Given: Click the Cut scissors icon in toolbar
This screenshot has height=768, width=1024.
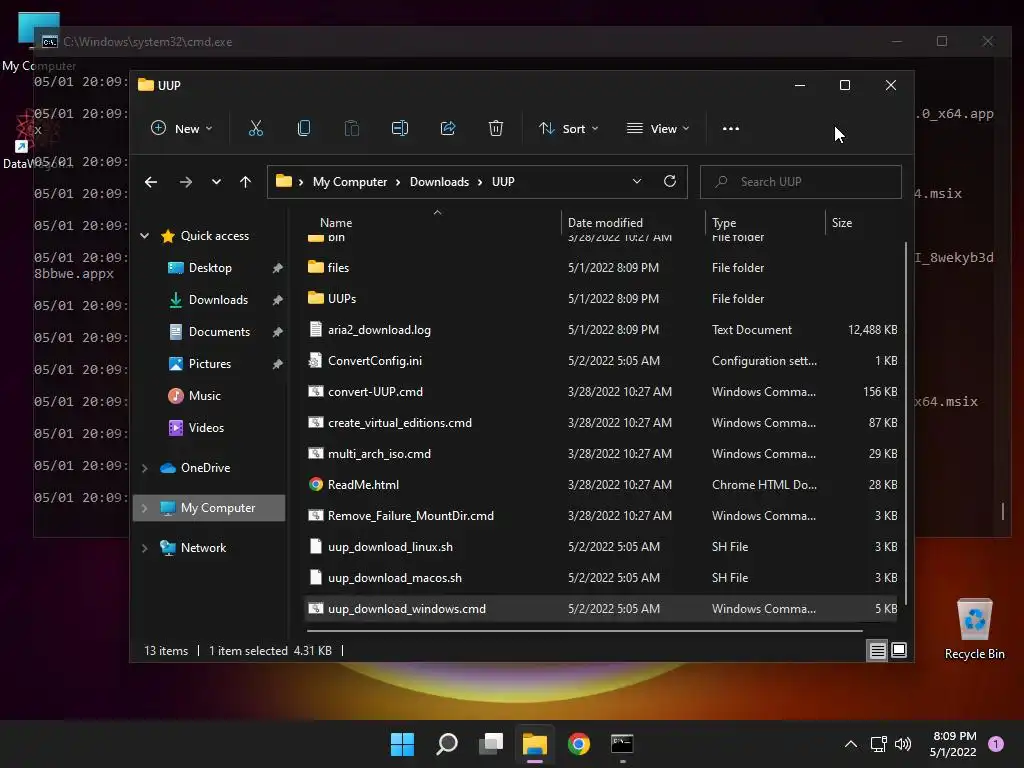Looking at the screenshot, I should coord(255,129).
